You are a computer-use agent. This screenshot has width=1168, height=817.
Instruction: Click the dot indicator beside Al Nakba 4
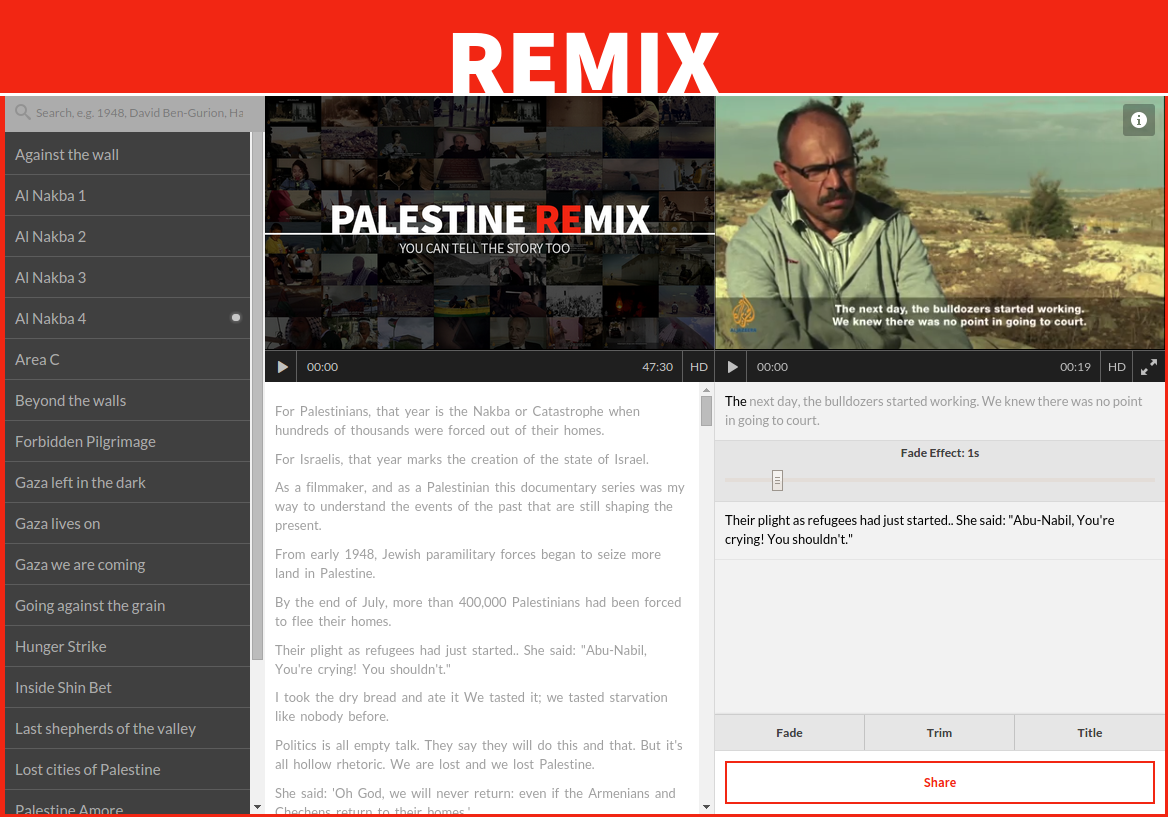(x=236, y=318)
